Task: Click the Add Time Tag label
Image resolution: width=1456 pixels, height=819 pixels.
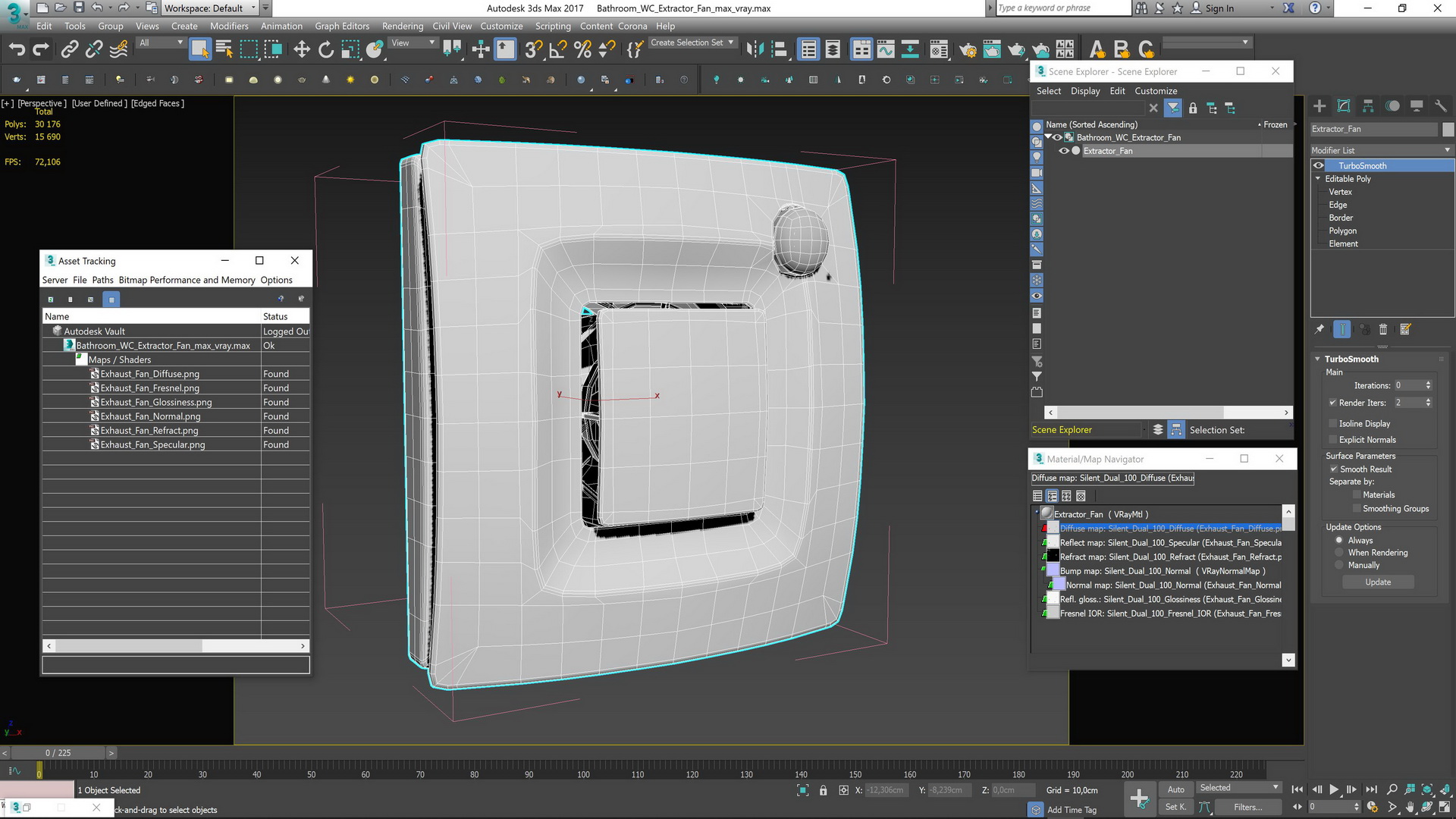Action: (x=1072, y=810)
